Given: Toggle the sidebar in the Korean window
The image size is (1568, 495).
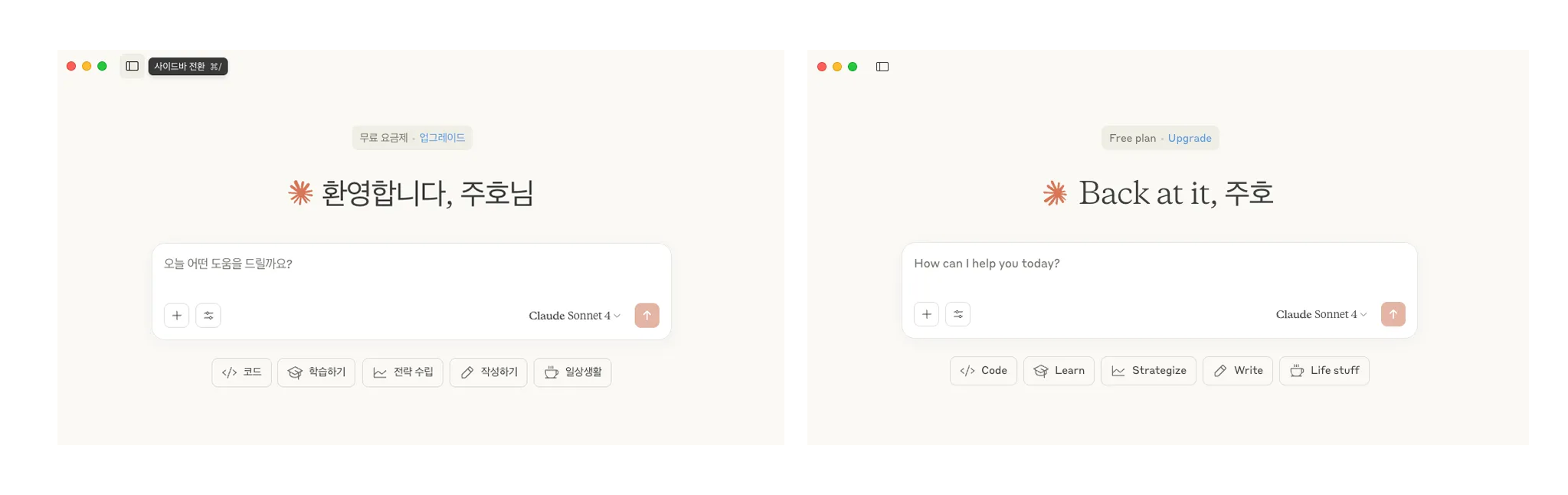Looking at the screenshot, I should click(132, 66).
